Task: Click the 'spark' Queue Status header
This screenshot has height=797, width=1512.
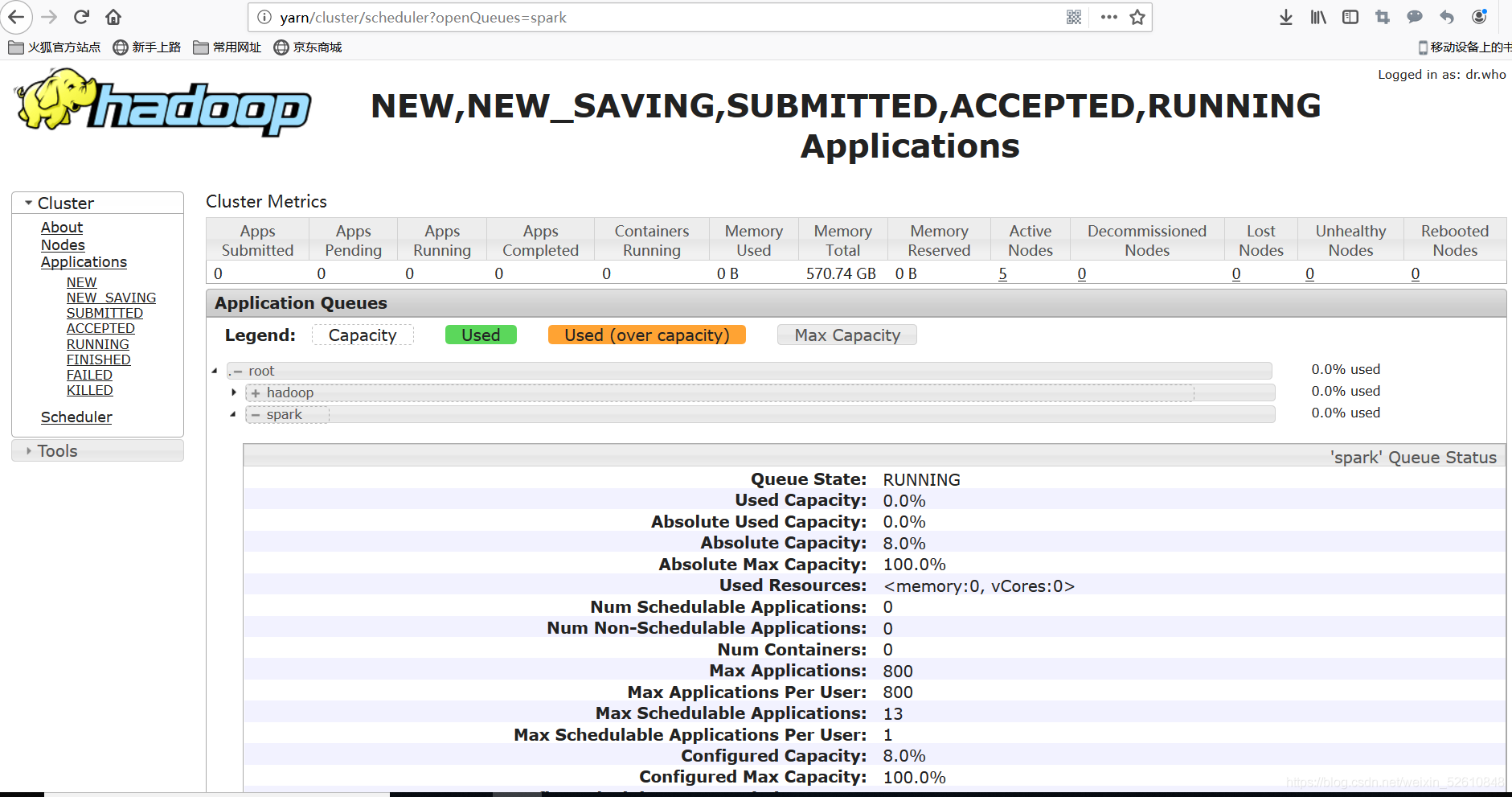Action: pyautogui.click(x=875, y=456)
